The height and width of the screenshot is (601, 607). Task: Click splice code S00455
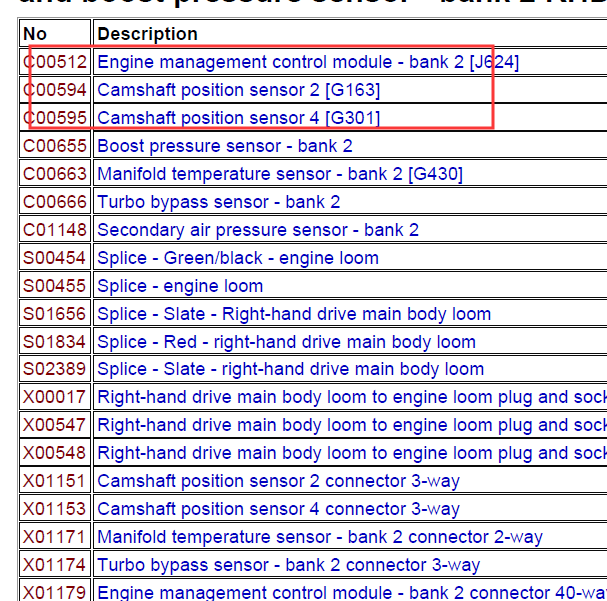(x=55, y=286)
